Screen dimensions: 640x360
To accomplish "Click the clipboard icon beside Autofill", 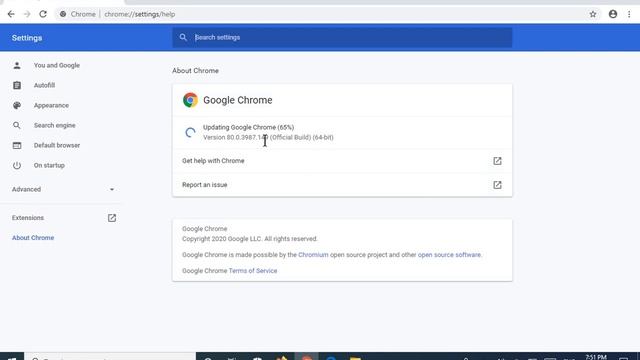I will 17,85.
